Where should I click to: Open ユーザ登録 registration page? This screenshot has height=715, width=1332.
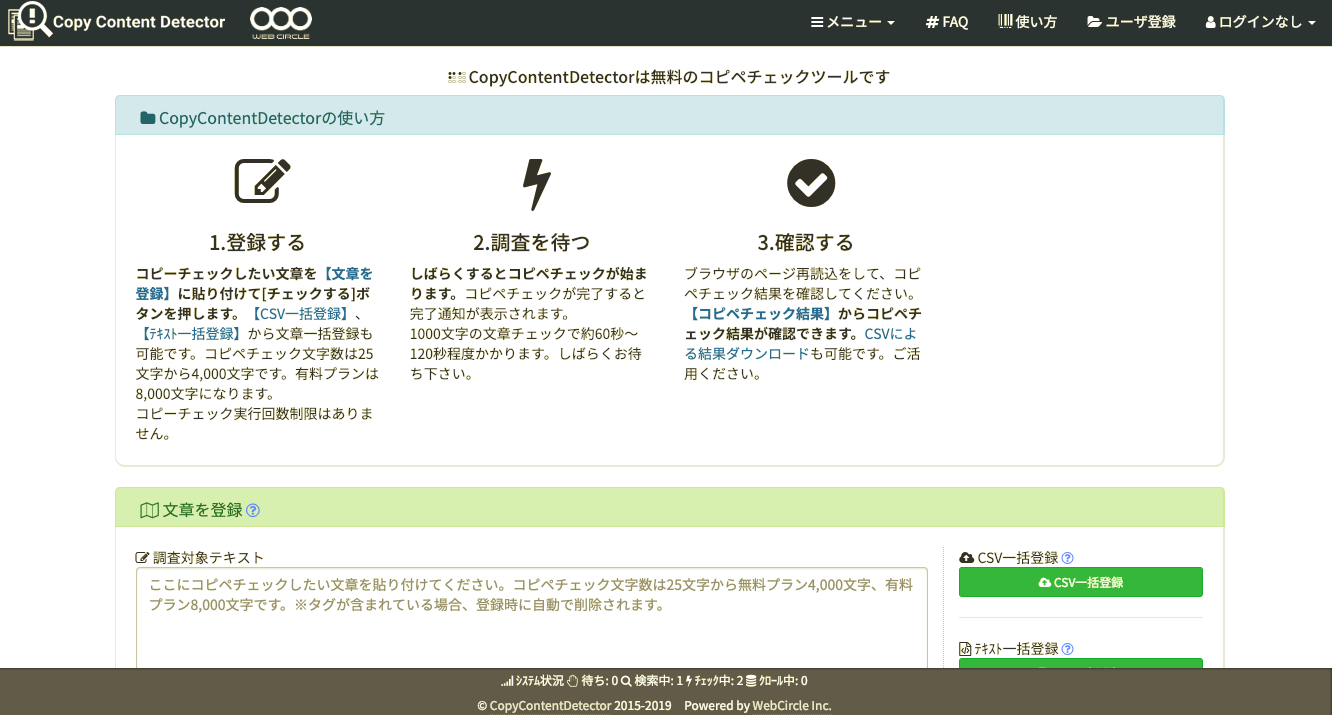(x=1131, y=22)
